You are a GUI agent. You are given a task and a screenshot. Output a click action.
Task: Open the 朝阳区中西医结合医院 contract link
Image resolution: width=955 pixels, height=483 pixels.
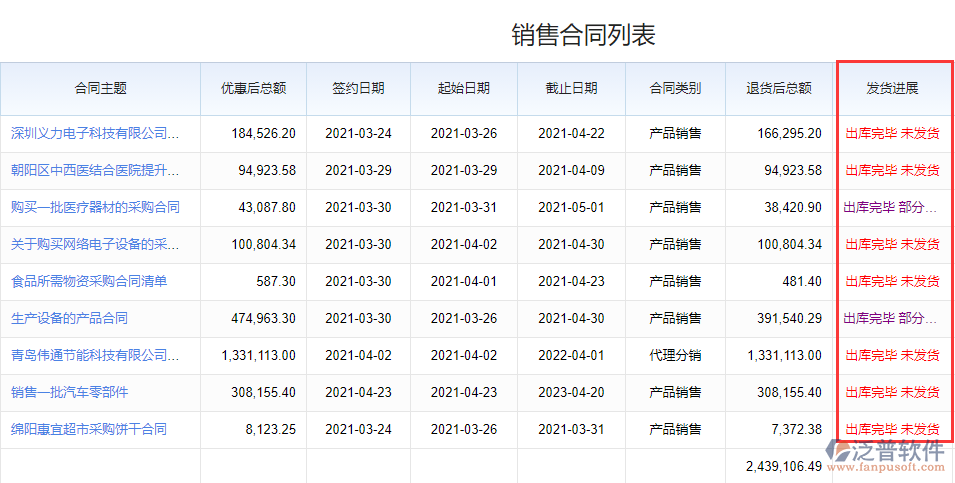[x=95, y=170]
